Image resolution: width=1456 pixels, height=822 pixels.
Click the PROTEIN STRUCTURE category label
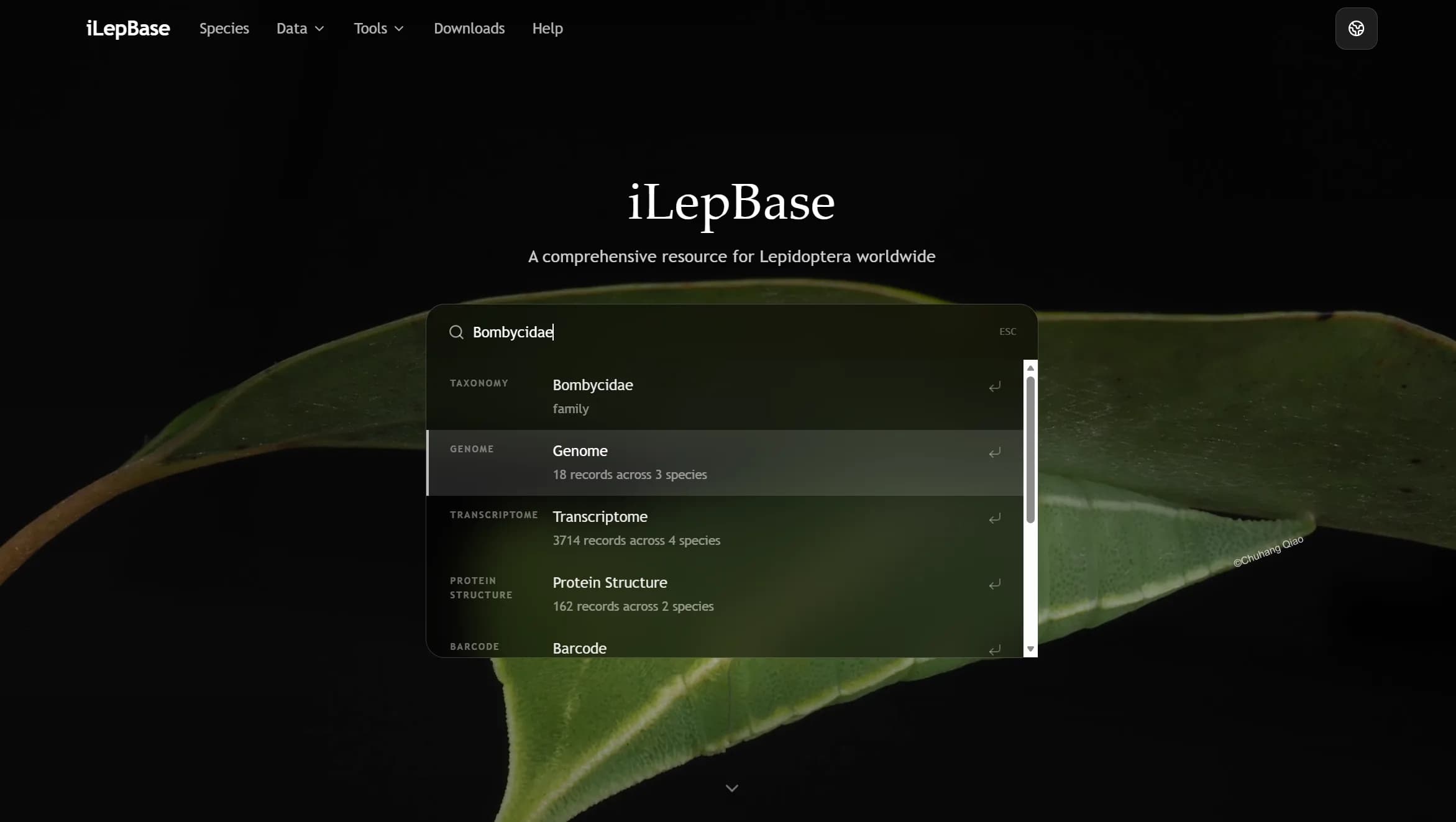481,588
